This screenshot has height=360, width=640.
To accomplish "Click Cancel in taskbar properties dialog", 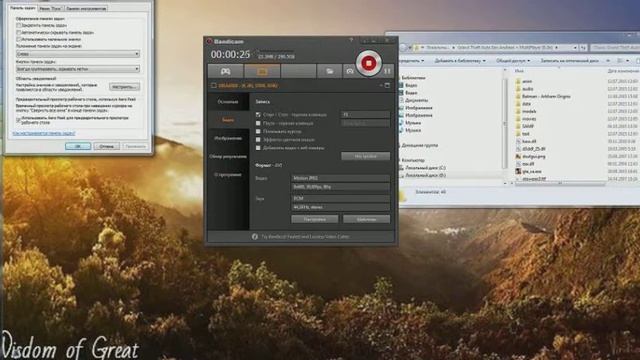I will [107, 146].
